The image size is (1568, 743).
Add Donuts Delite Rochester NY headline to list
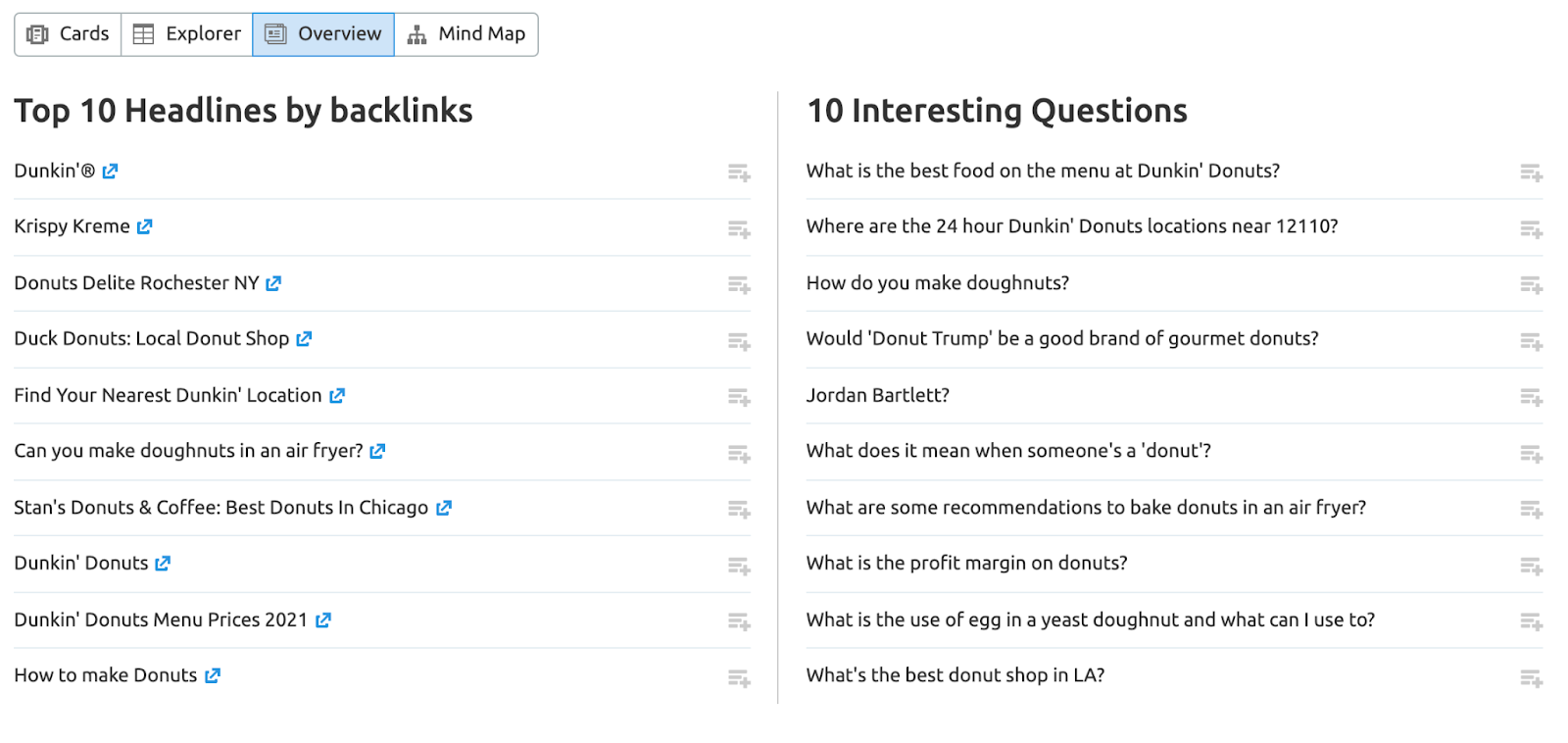point(739,285)
